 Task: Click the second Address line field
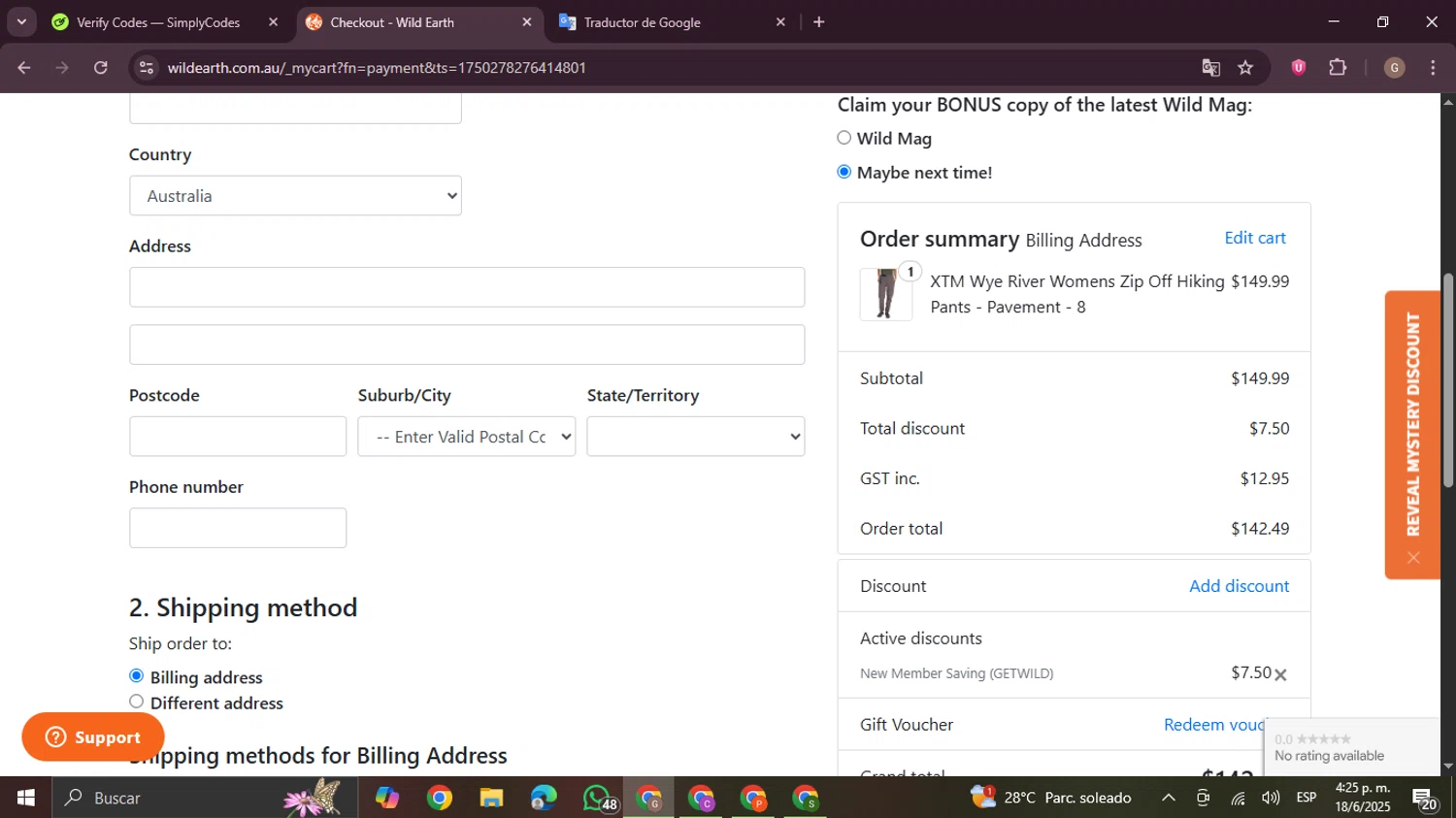pyautogui.click(x=467, y=344)
